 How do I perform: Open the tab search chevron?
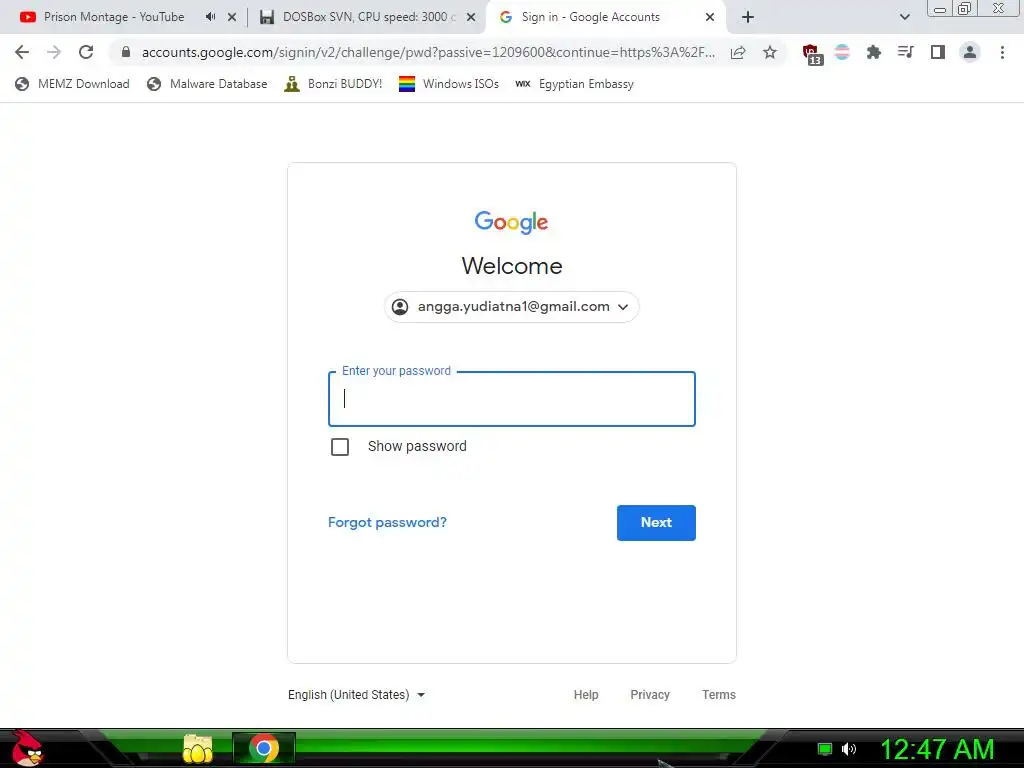point(904,17)
